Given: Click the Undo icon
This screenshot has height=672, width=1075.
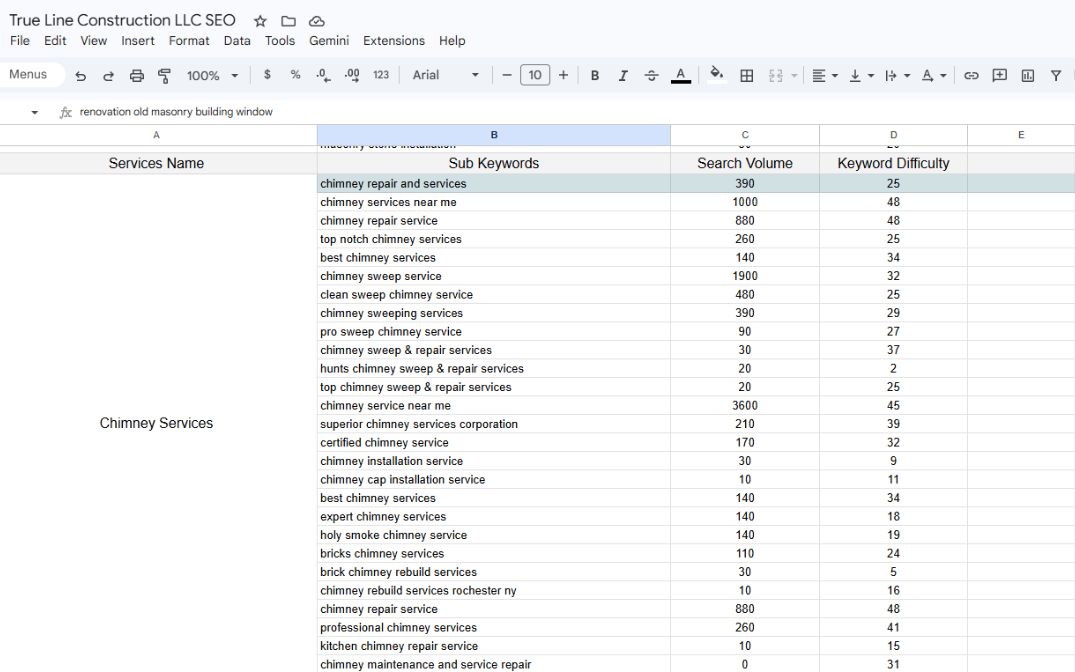Looking at the screenshot, I should 81,76.
